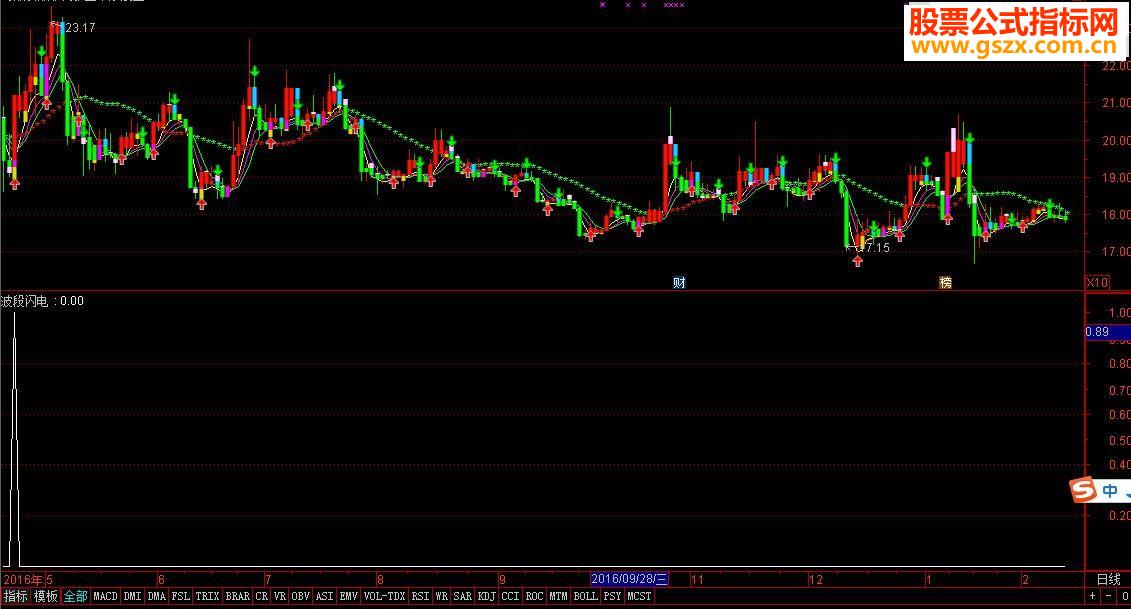The height and width of the screenshot is (609, 1131).
Task: Switch to the ASI indicator
Action: [325, 597]
